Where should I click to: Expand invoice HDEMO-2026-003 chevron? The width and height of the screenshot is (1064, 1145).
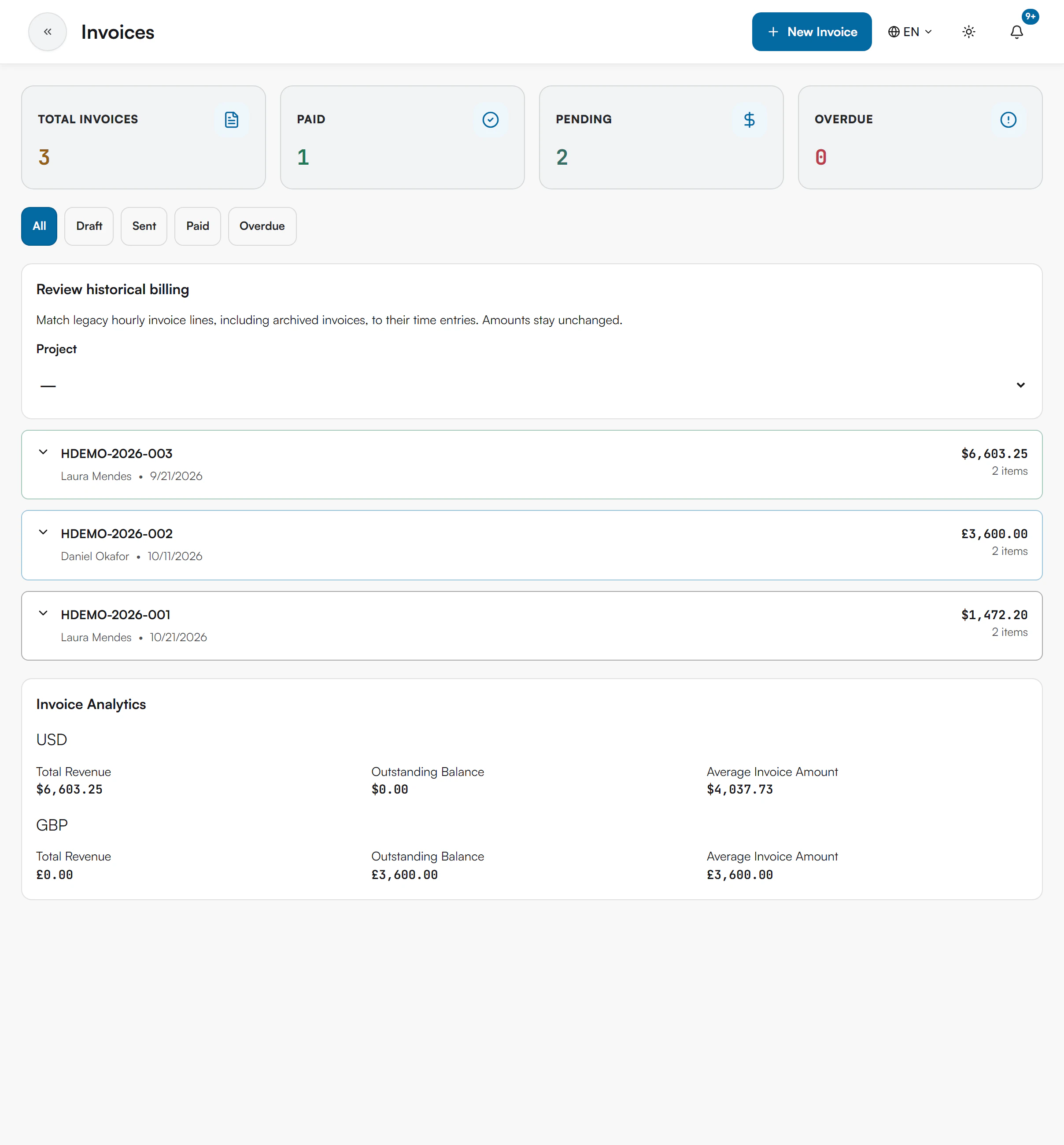point(43,452)
